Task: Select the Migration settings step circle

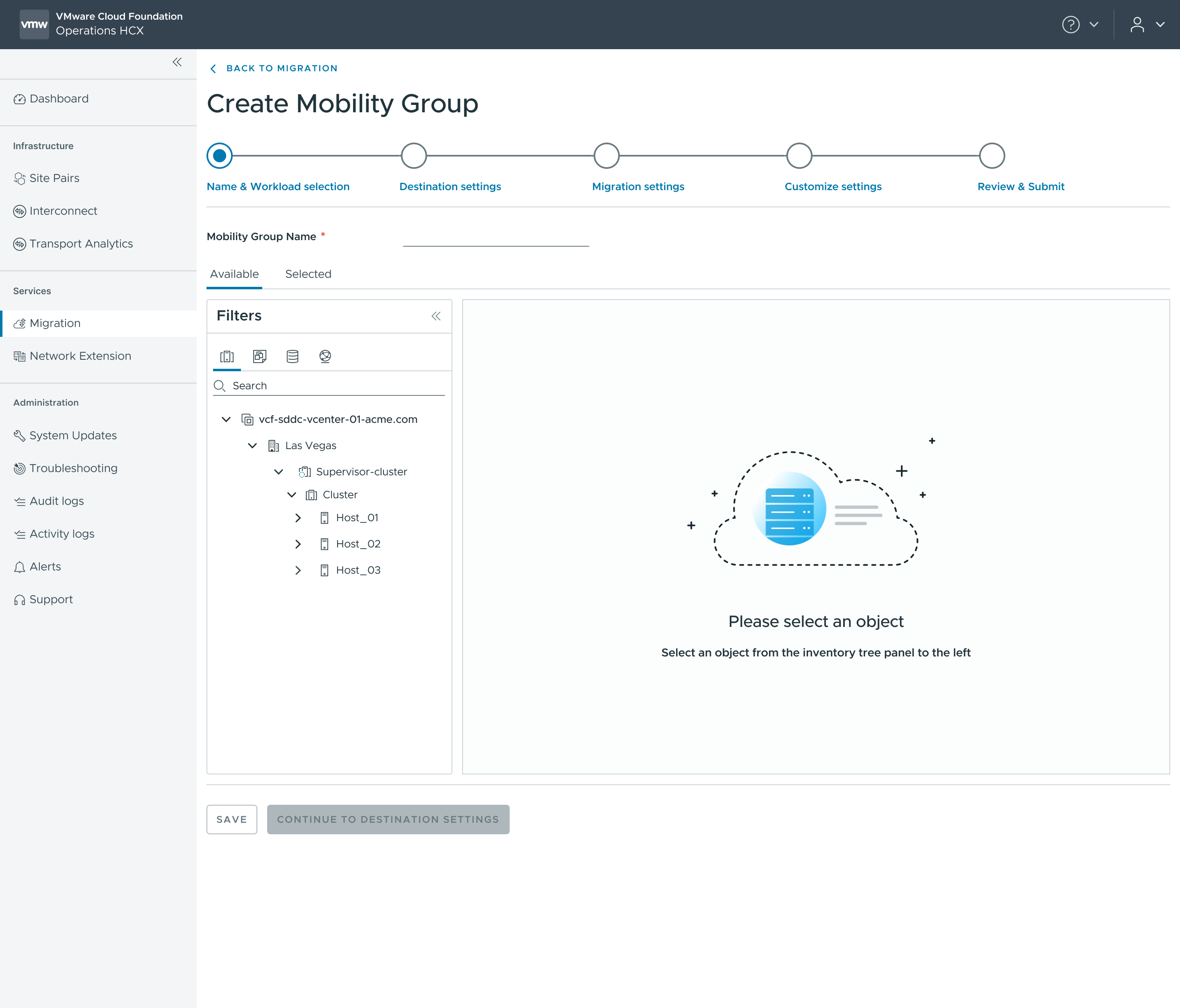Action: click(x=606, y=155)
